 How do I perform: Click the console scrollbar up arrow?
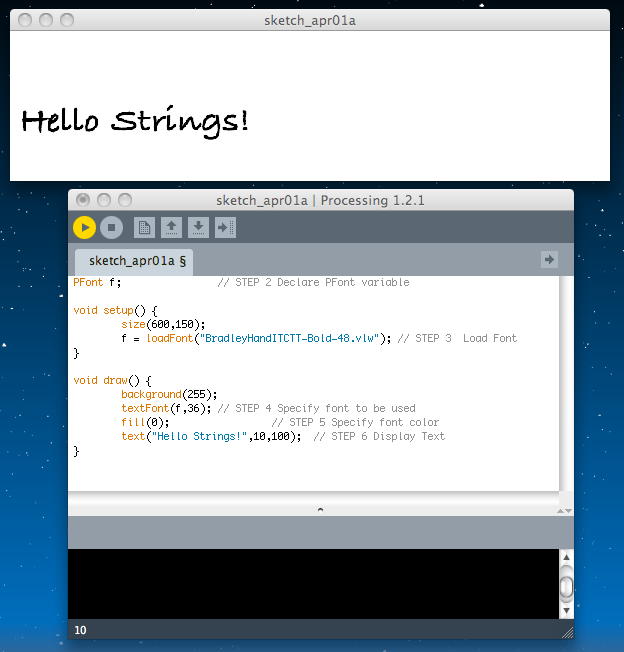coord(566,557)
